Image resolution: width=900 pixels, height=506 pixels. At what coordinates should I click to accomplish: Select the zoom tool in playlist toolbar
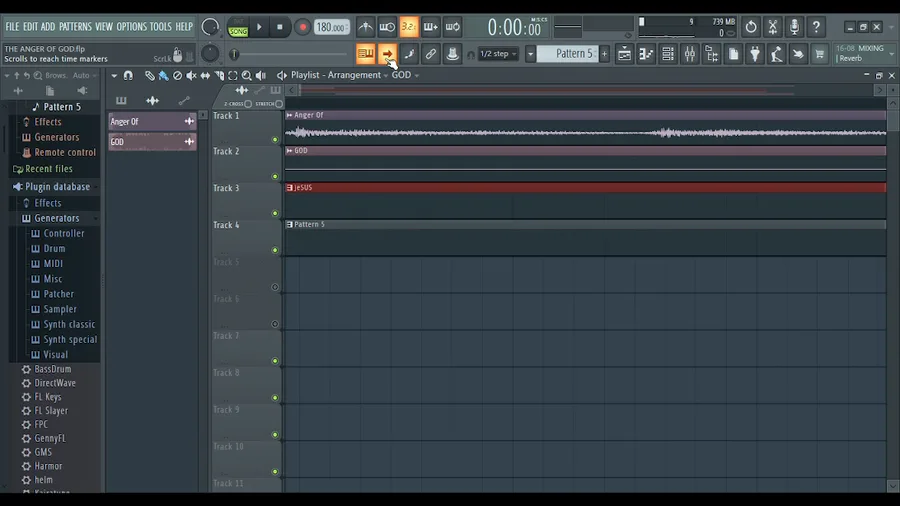pos(247,75)
